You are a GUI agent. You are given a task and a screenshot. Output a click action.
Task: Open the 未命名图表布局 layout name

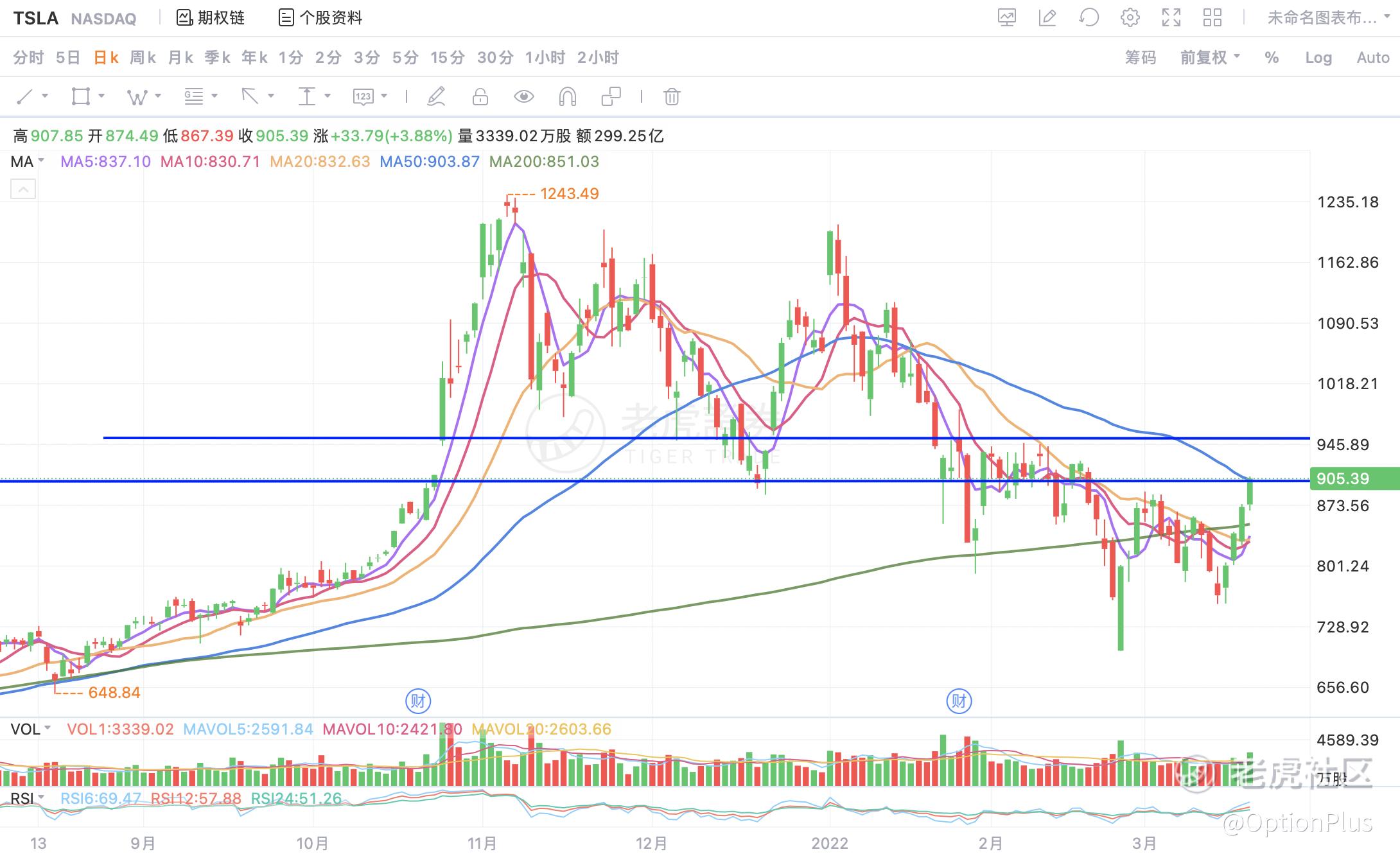[x=1322, y=17]
